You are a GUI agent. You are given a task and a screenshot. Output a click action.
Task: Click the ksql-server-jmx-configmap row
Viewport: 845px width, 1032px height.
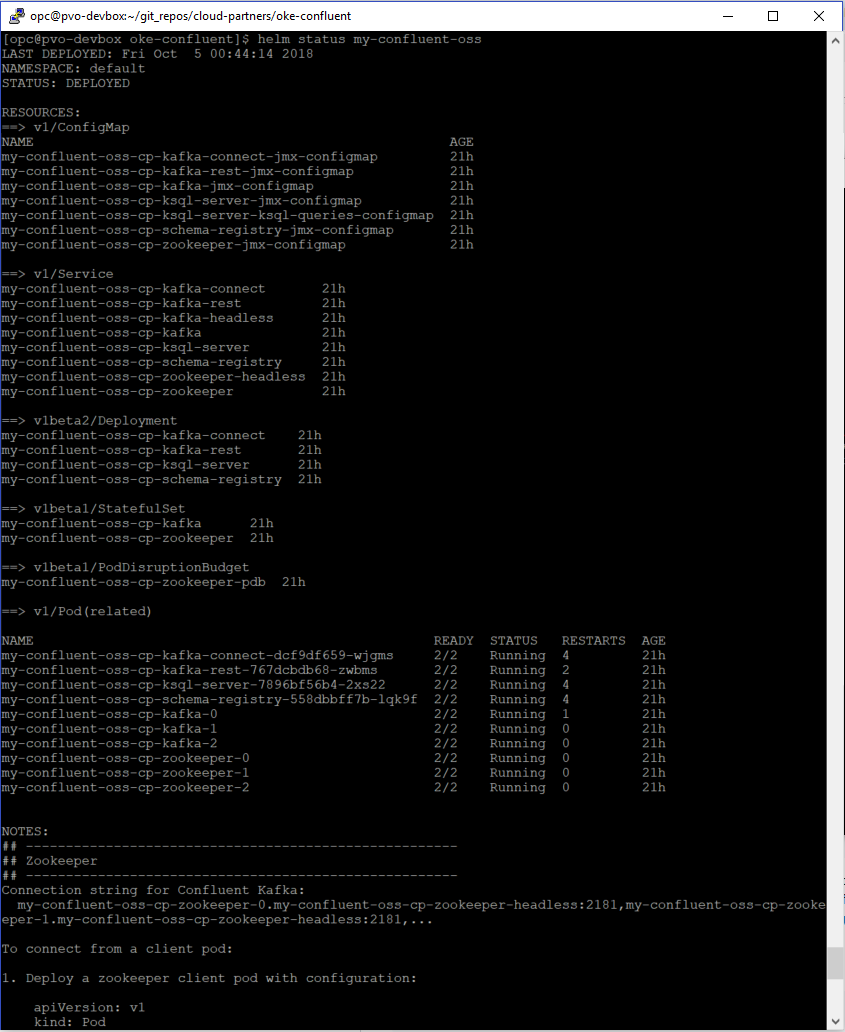click(x=238, y=201)
